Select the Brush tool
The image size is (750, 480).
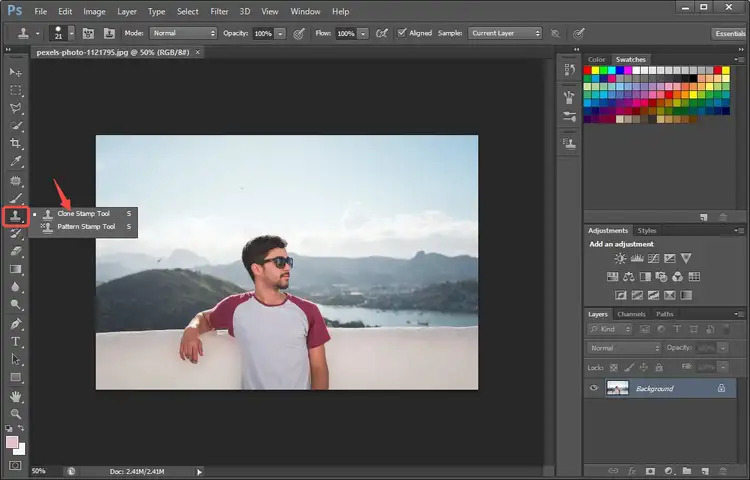click(16, 198)
